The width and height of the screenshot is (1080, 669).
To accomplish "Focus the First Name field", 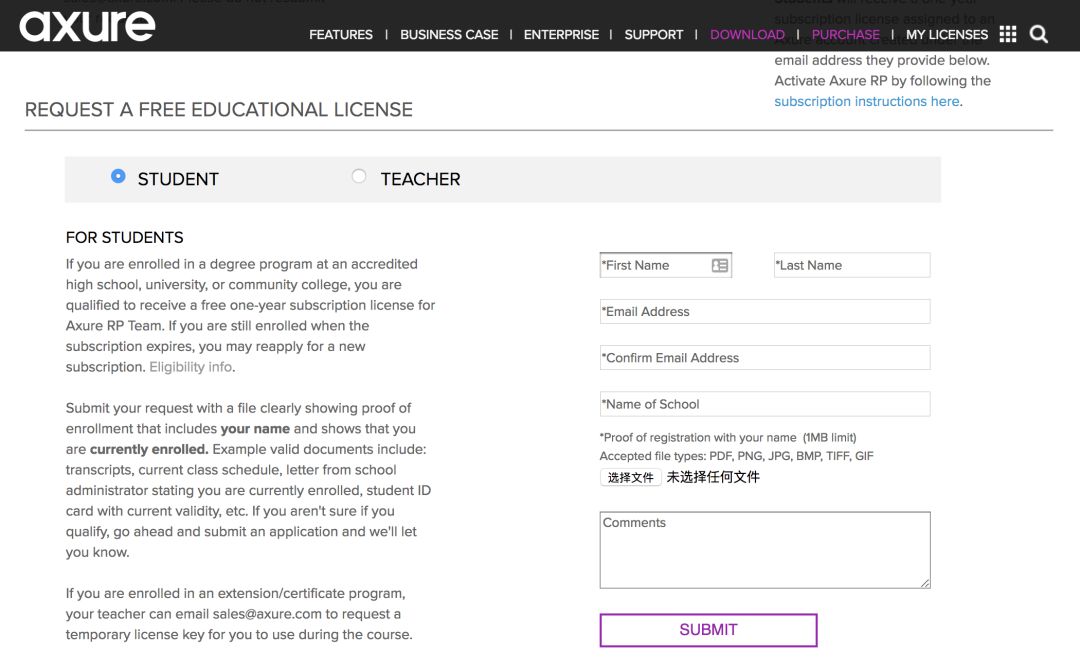I will 654,265.
